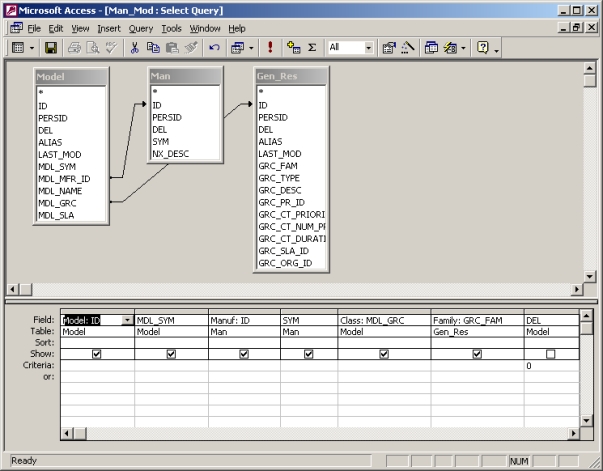Click the diagram pane scroll down arrow

pos(589,276)
